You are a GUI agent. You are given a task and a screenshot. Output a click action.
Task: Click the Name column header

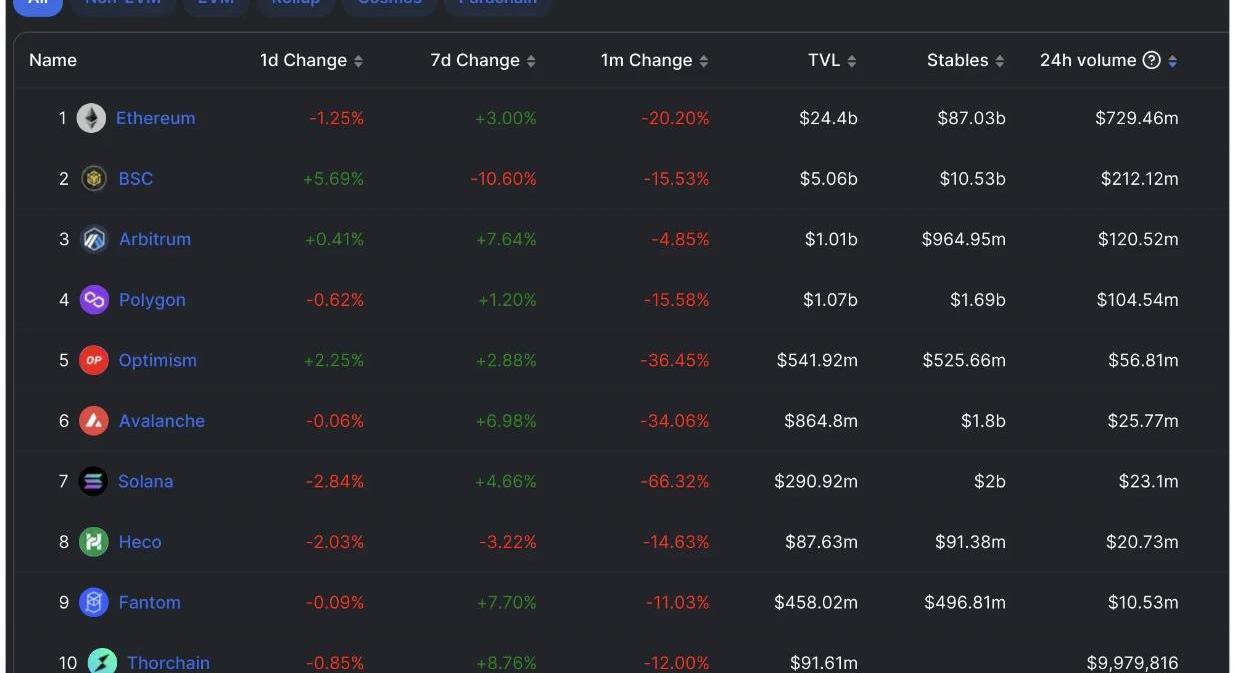tap(53, 60)
